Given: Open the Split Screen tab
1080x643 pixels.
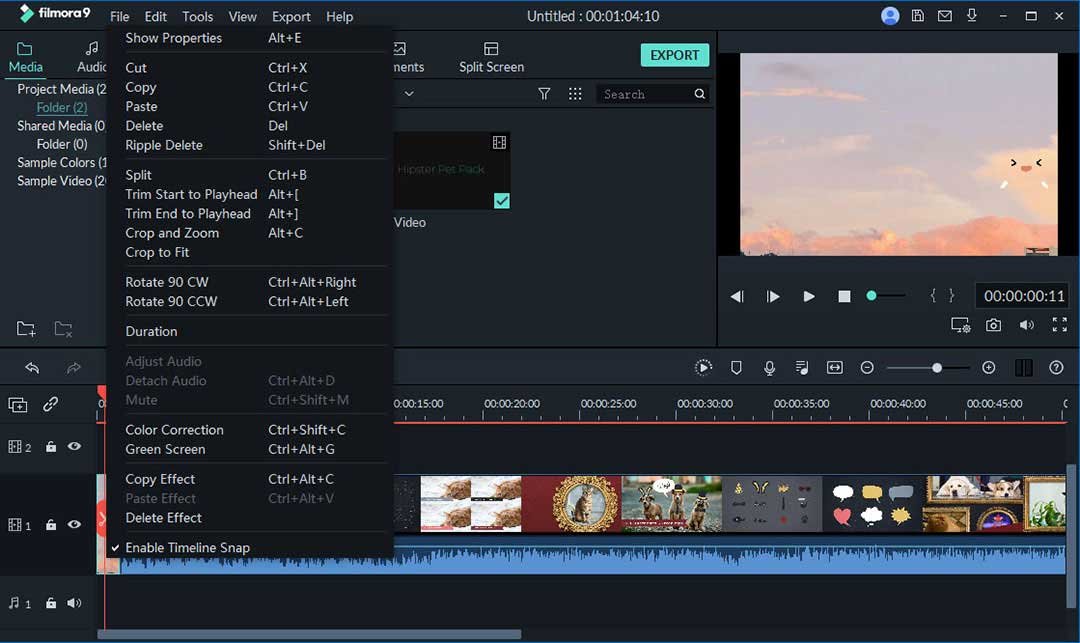Looking at the screenshot, I should [x=491, y=57].
